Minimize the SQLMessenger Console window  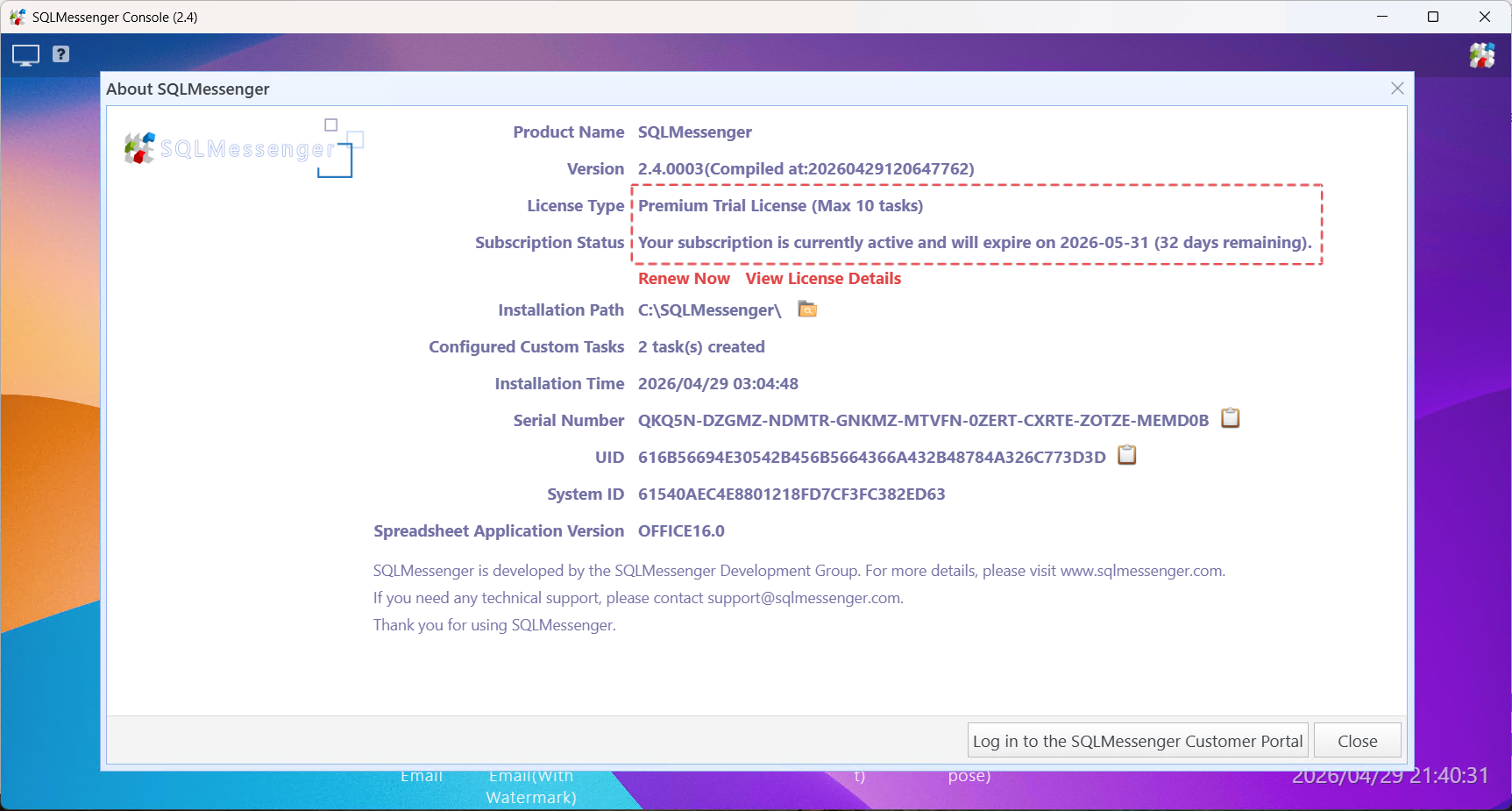point(1382,17)
